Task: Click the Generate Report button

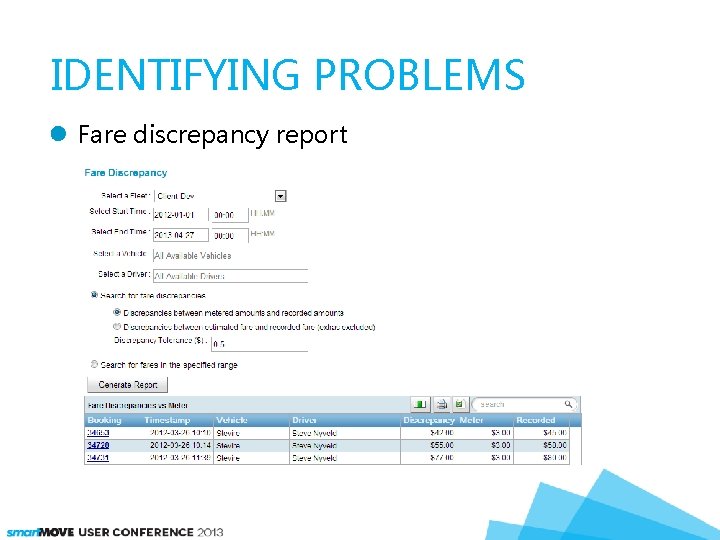Action: [x=128, y=385]
